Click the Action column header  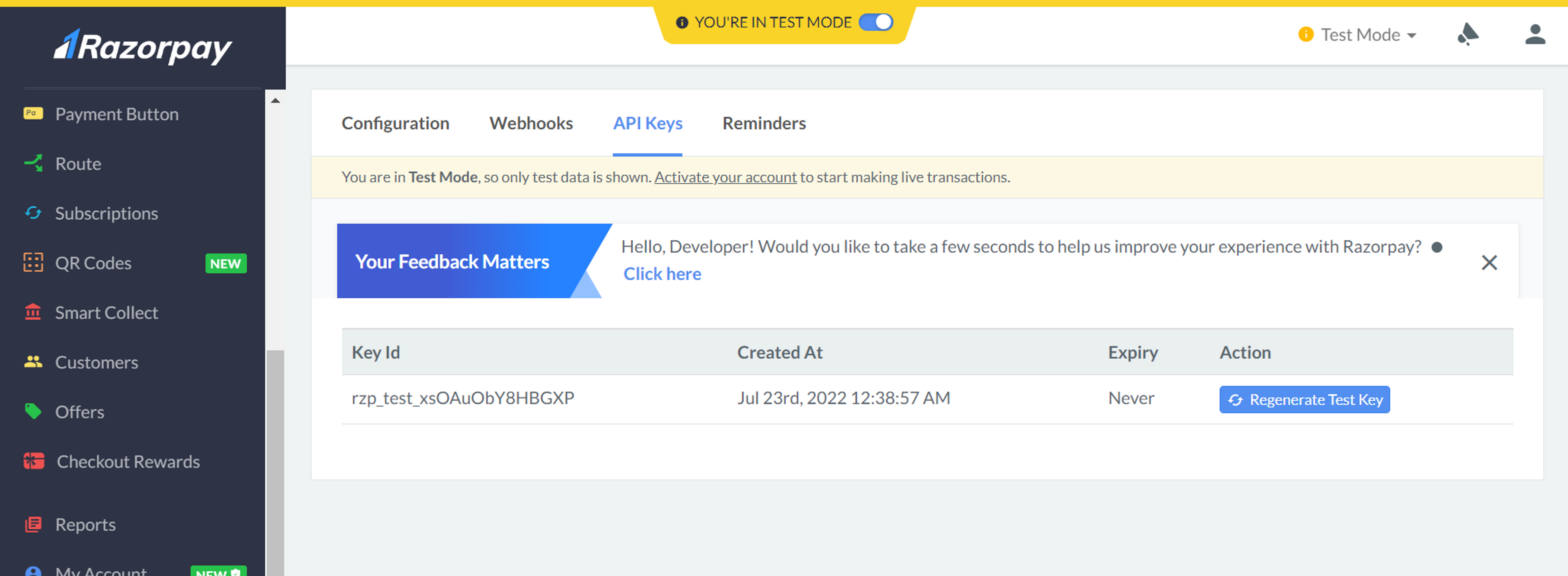(x=1245, y=352)
